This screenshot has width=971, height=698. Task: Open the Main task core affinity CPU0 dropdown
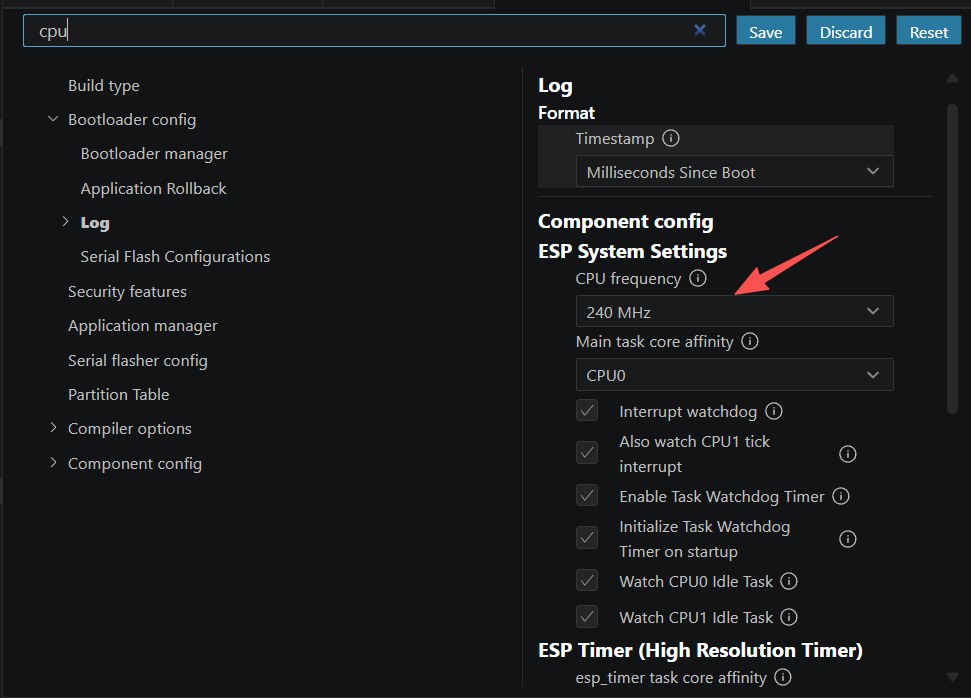734,375
